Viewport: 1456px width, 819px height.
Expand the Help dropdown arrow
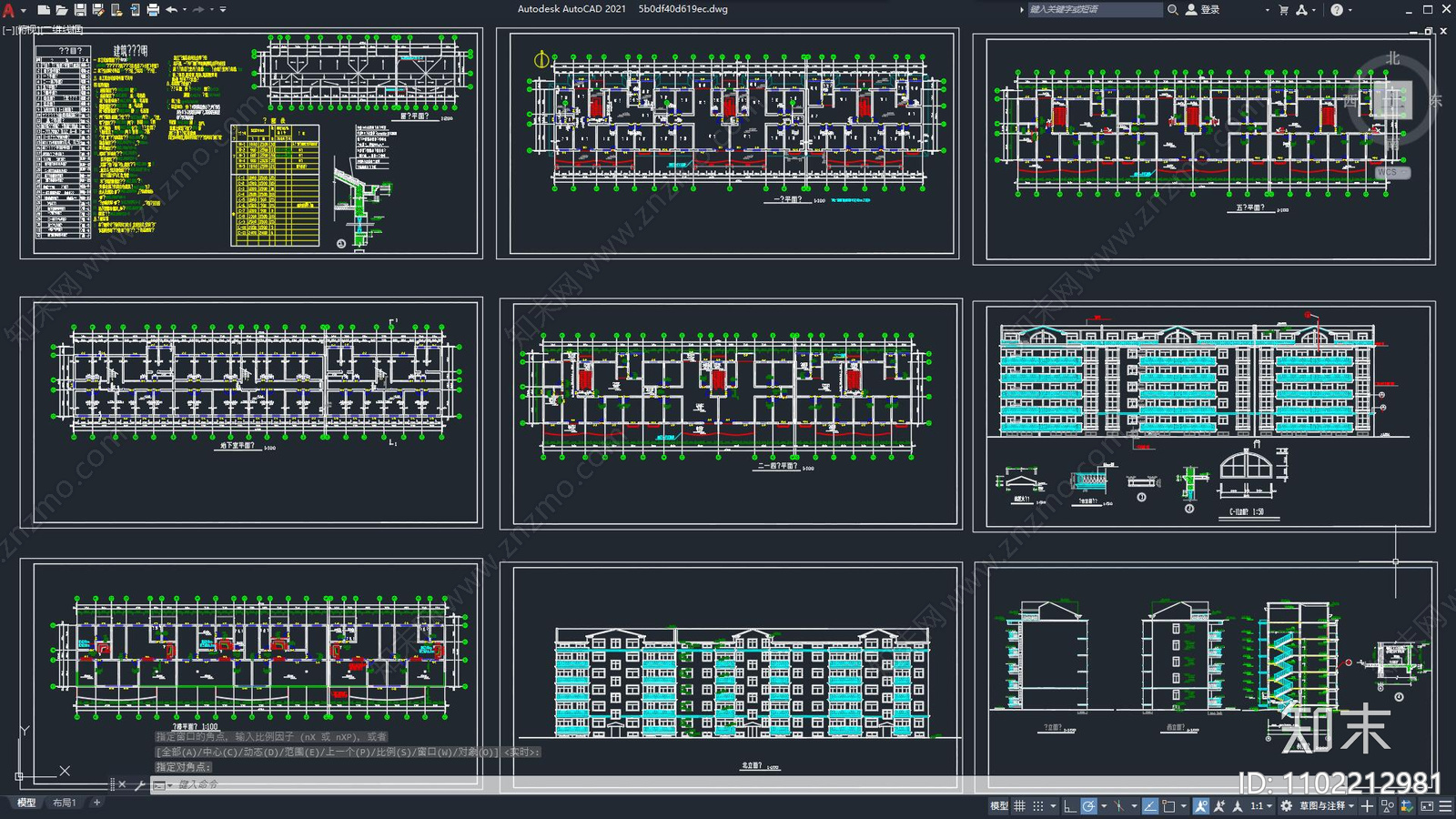[1350, 10]
